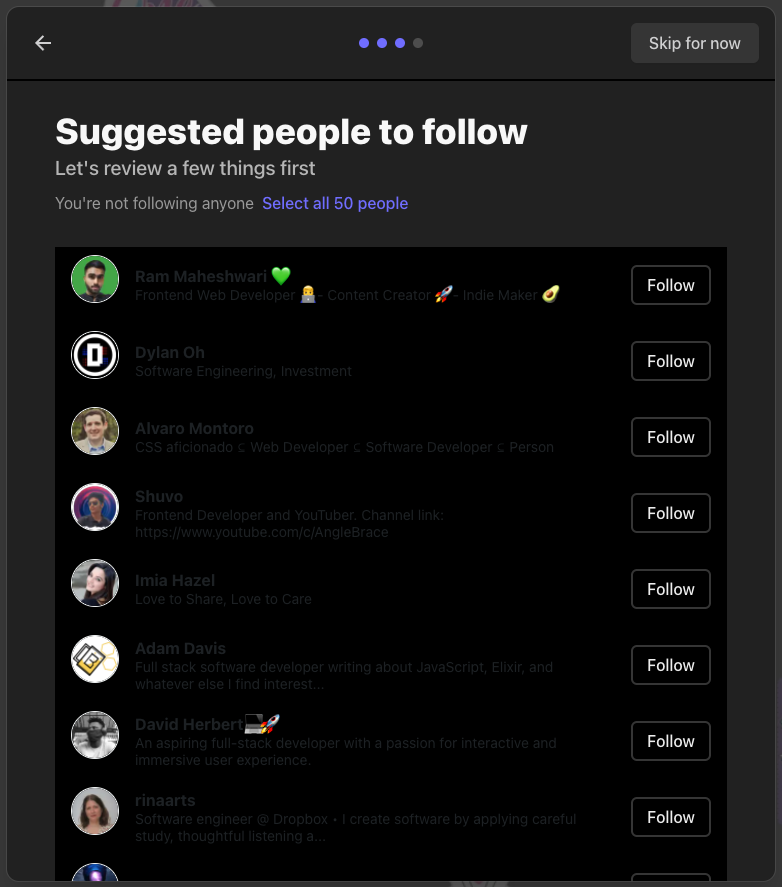Click the third progress dot indicator

(400, 43)
